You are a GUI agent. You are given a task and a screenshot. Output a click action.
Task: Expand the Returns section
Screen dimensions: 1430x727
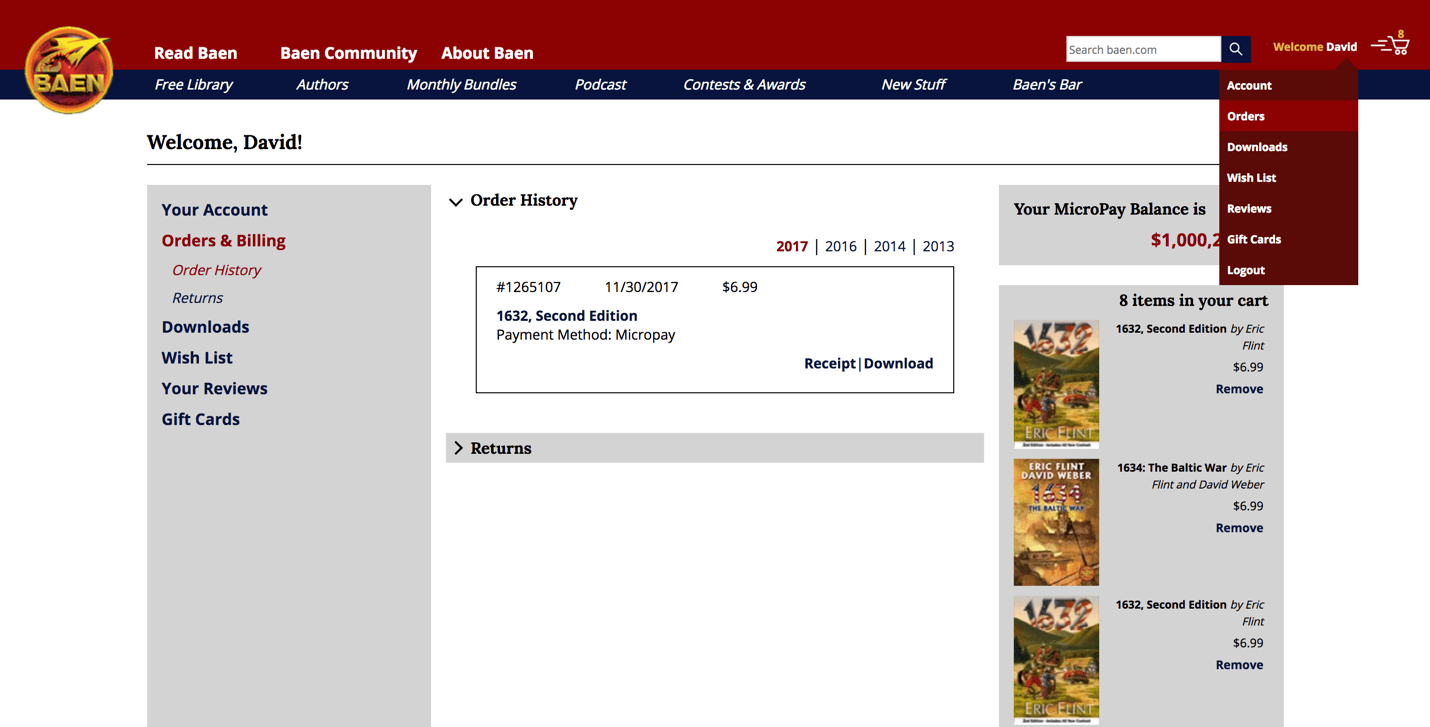click(459, 448)
